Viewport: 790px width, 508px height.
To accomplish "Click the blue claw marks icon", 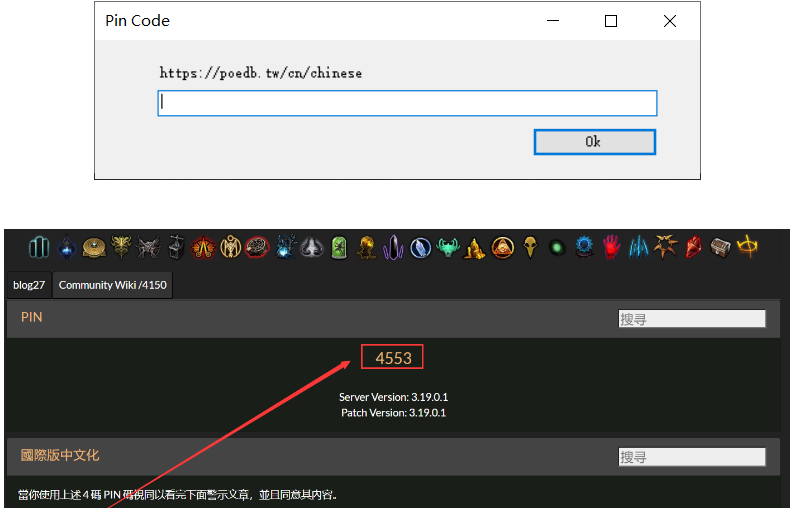I will tap(638, 247).
